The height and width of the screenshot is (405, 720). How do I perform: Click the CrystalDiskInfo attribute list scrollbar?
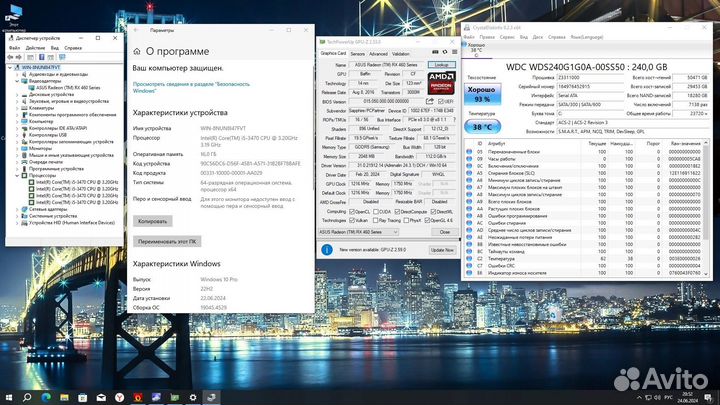[x=706, y=209]
